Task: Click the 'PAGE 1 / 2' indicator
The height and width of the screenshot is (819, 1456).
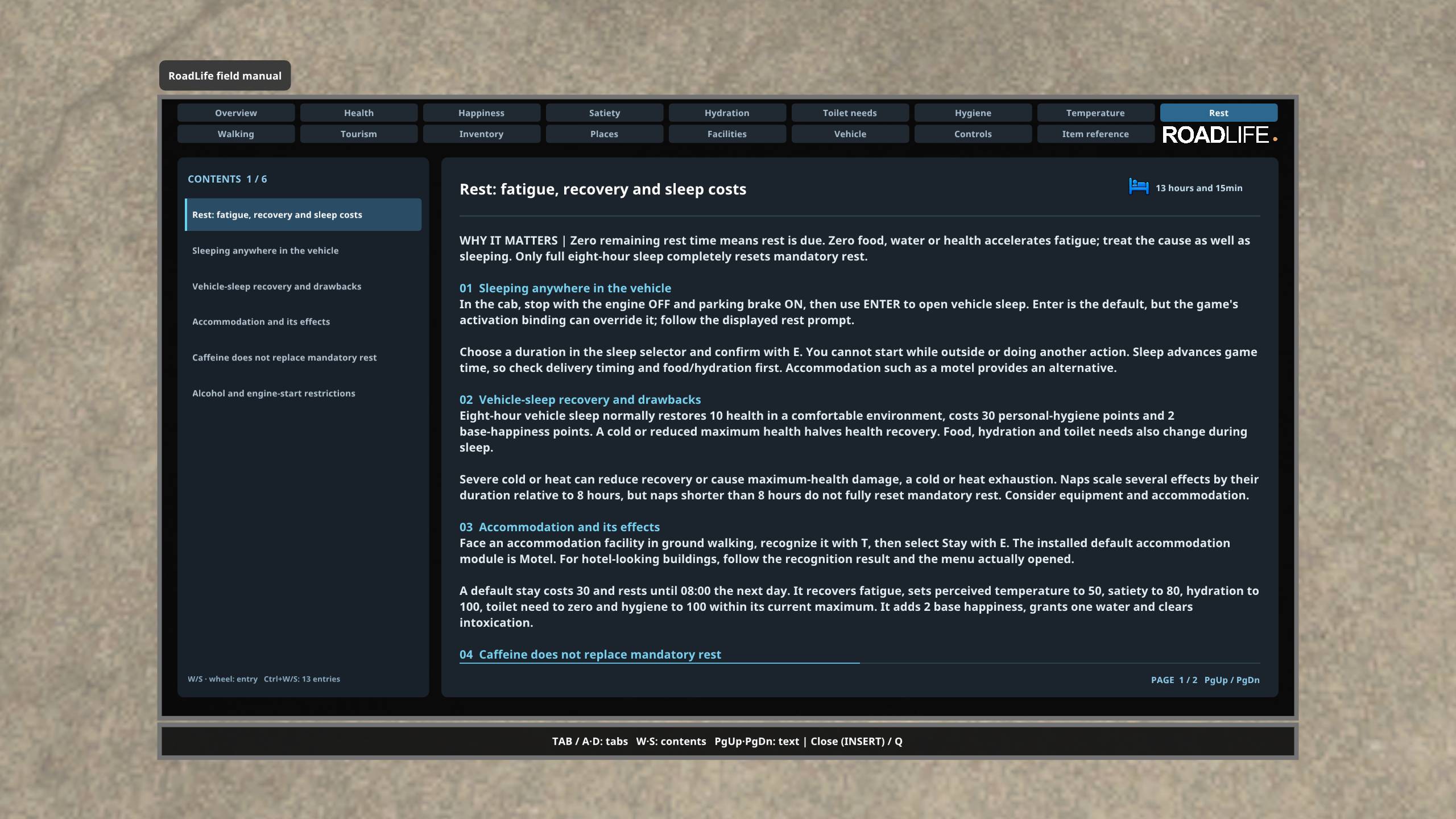Action: tap(1174, 680)
